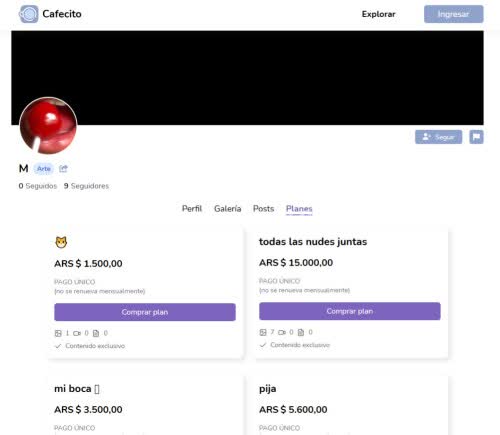Viewport: 500px width, 435px height.
Task: Open the Explorar link
Action: [x=379, y=14]
